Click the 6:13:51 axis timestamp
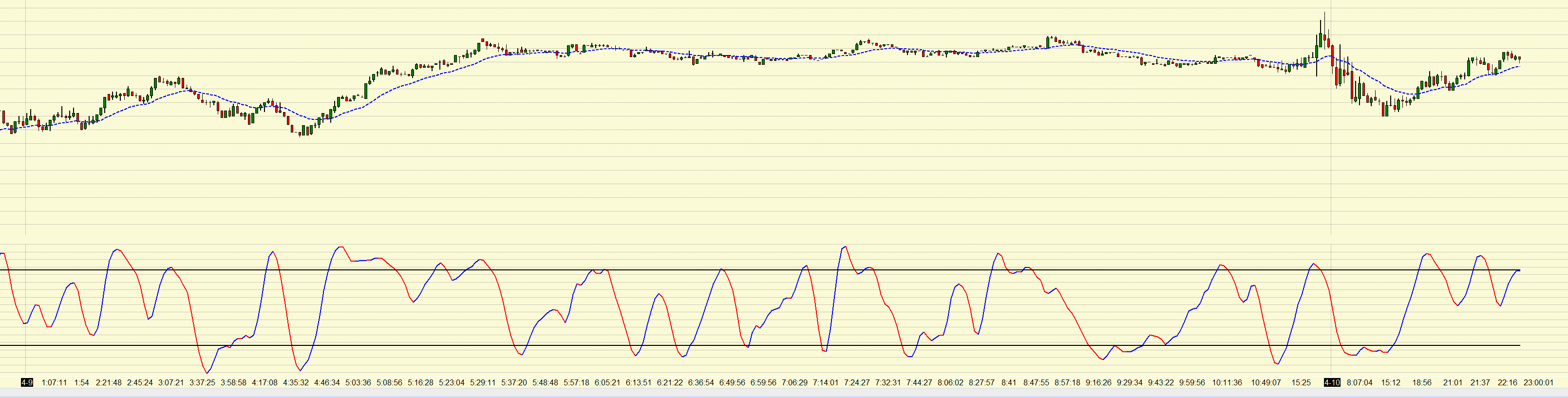Image resolution: width=1568 pixels, height=398 pixels. (639, 383)
